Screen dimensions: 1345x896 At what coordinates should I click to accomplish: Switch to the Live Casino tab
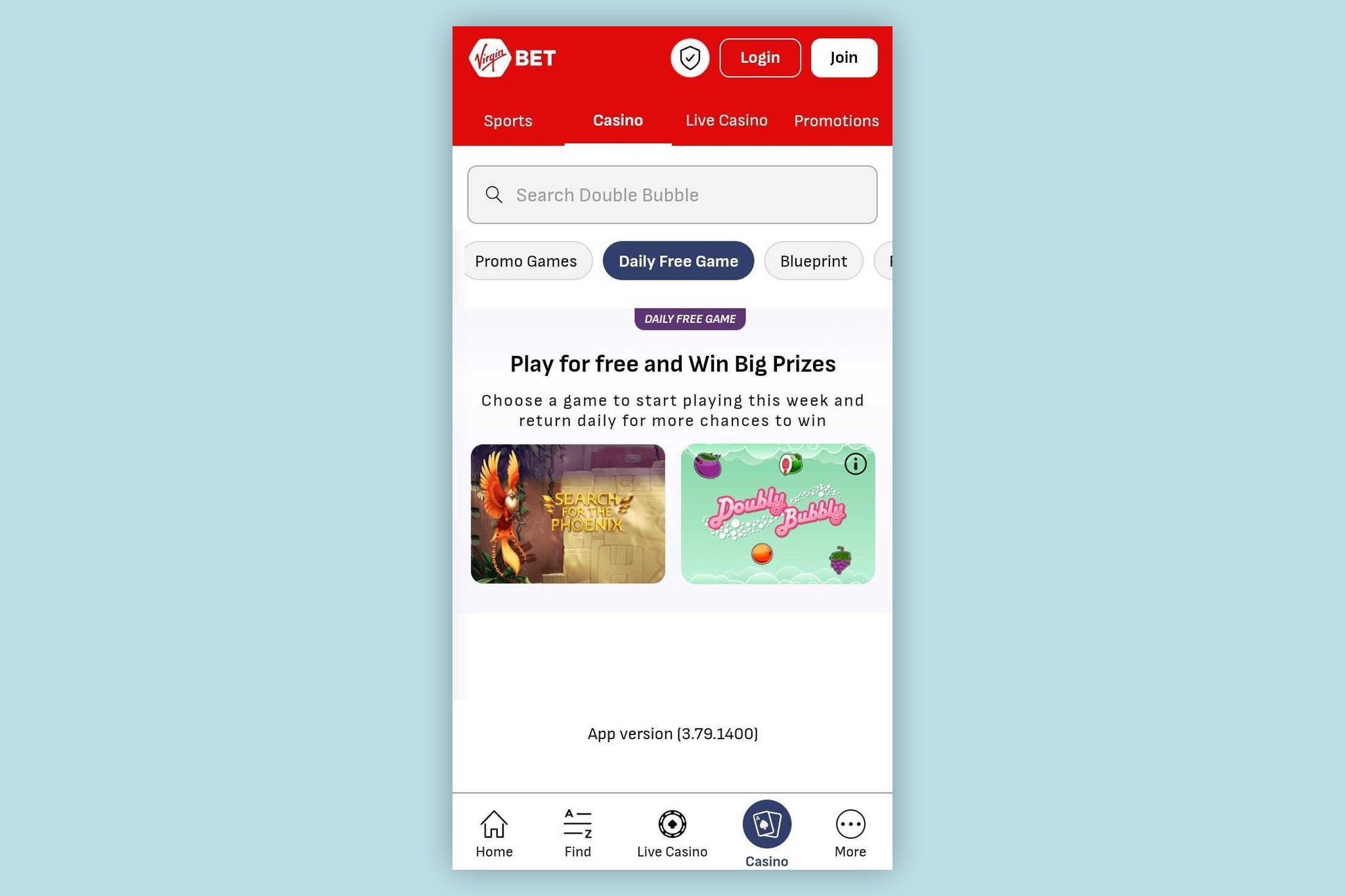click(x=726, y=120)
